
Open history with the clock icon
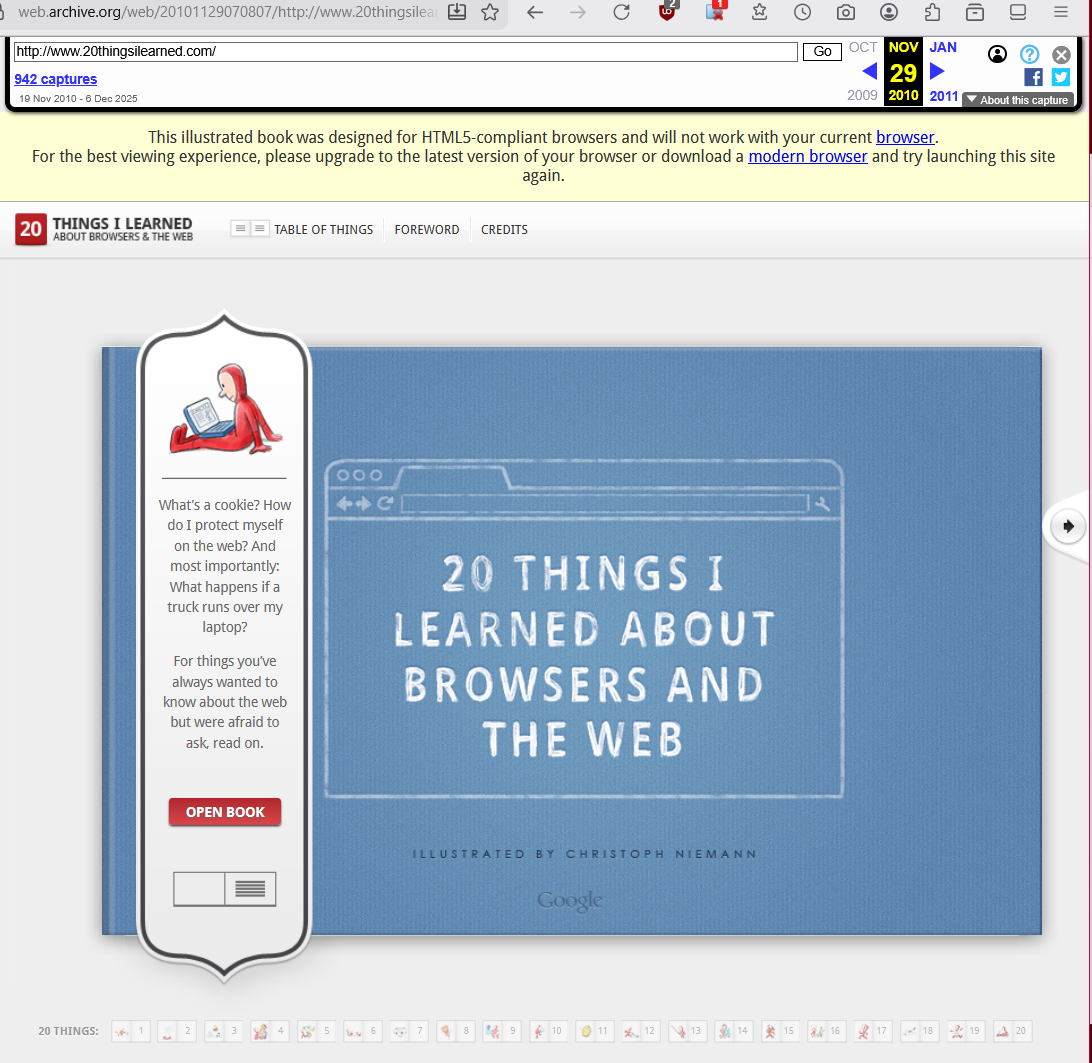pyautogui.click(x=801, y=14)
